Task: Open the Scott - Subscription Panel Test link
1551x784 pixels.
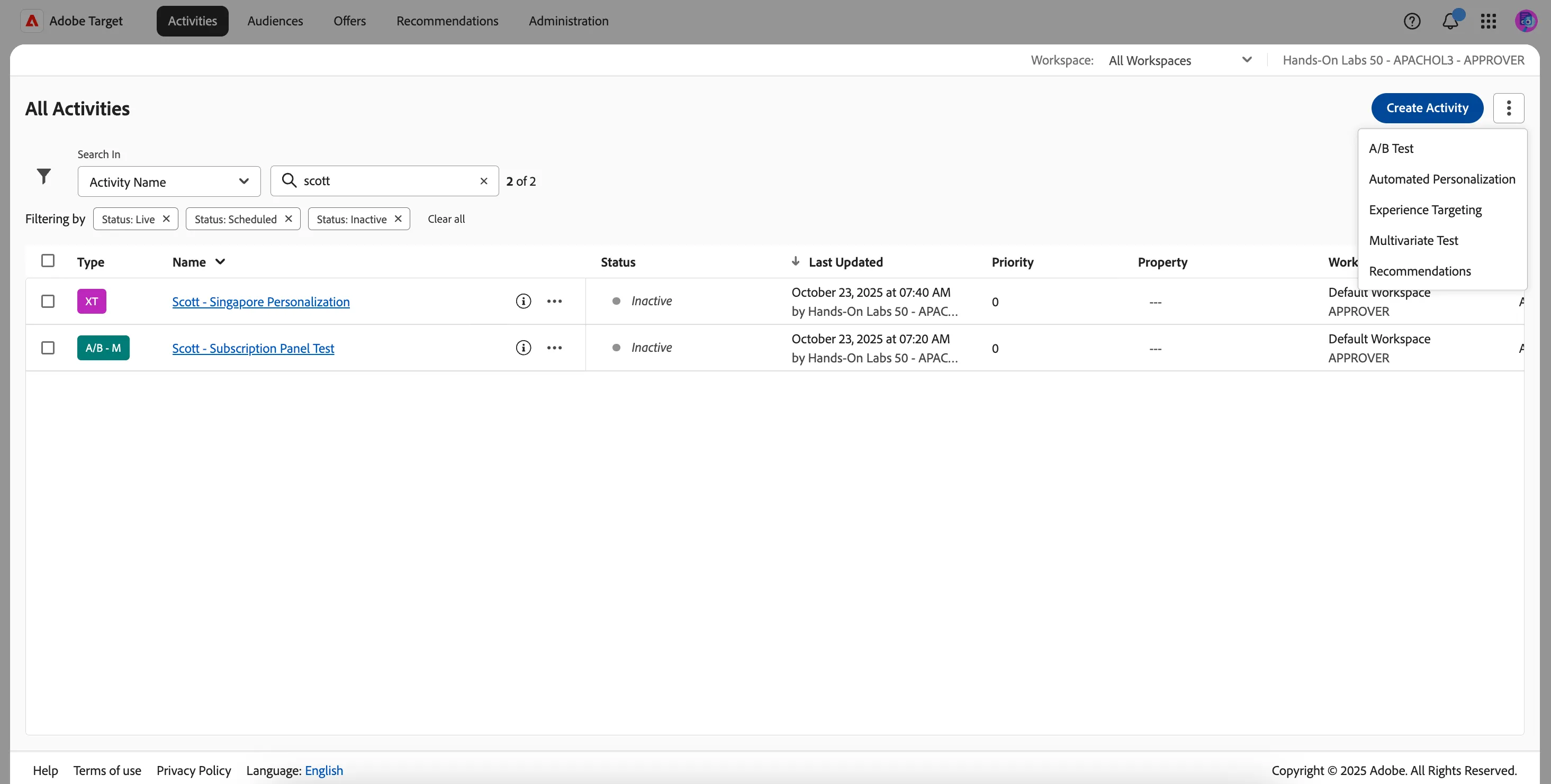Action: tap(253, 349)
